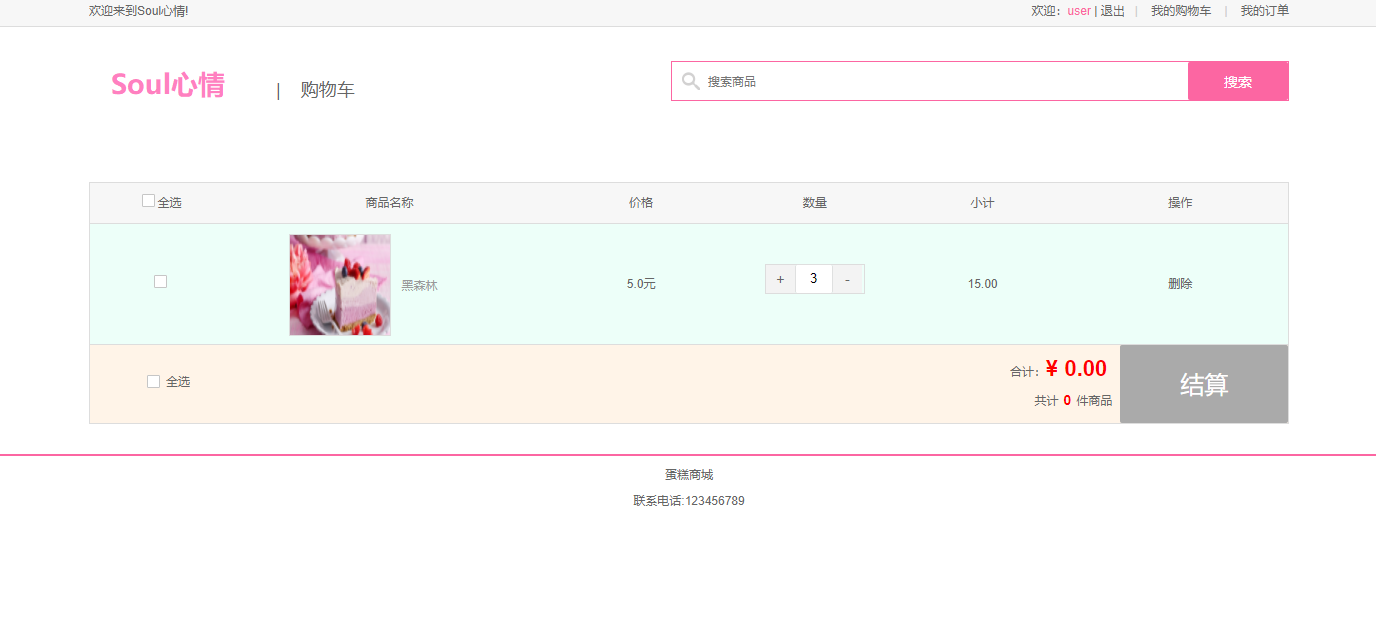Check the 黑森林 item selection checkbox
The height and width of the screenshot is (641, 1376).
pos(160,281)
